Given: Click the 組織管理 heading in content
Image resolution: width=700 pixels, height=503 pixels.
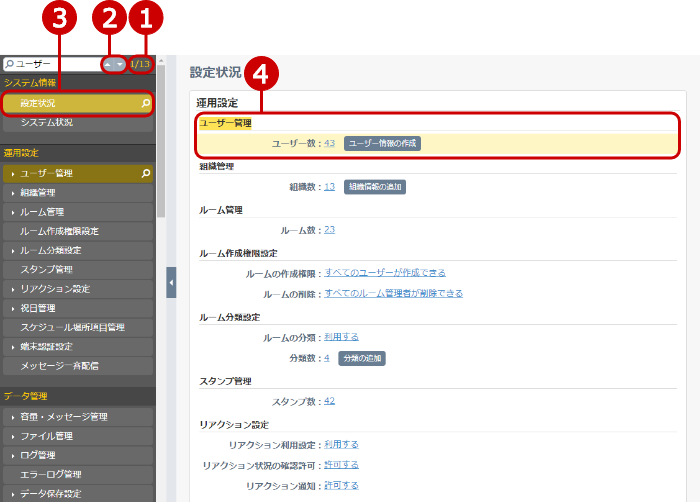Looking at the screenshot, I should (217, 166).
